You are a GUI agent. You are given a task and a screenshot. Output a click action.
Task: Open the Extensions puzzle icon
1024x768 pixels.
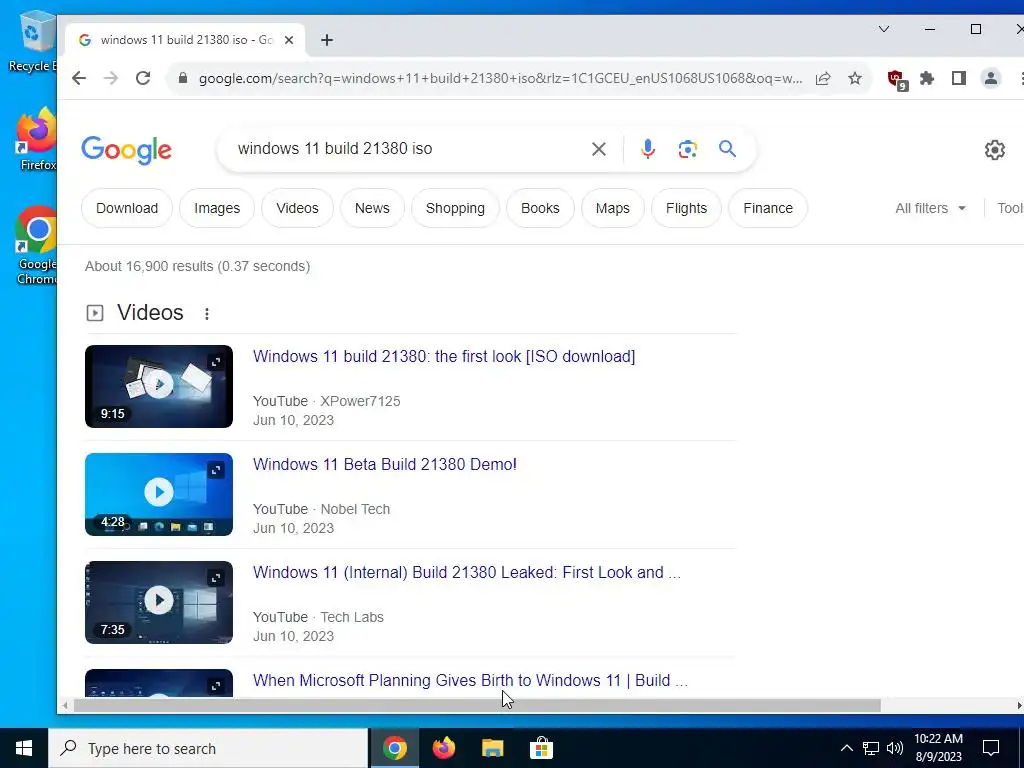[x=927, y=78]
